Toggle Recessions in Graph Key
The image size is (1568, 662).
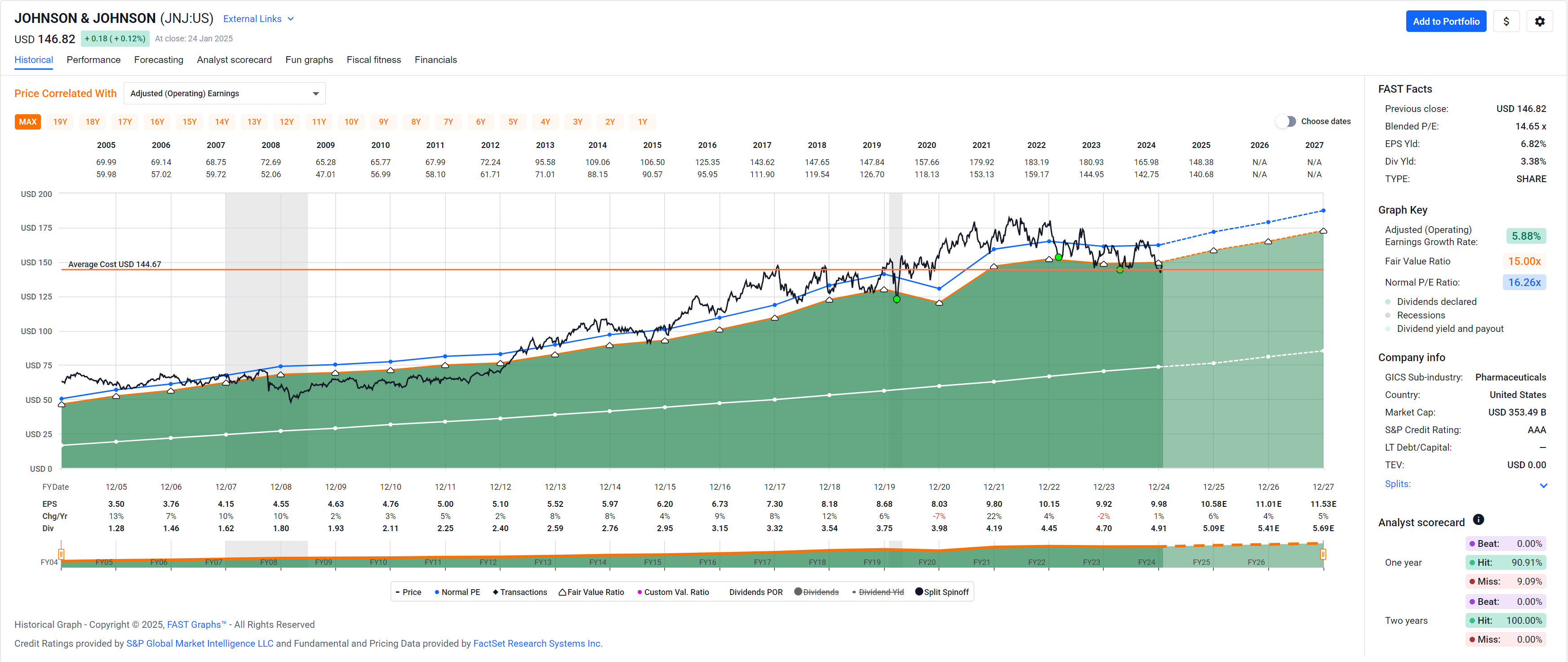1415,315
